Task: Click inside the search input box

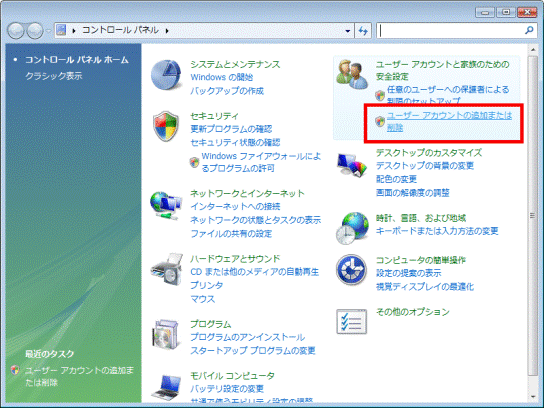Action: (451, 31)
